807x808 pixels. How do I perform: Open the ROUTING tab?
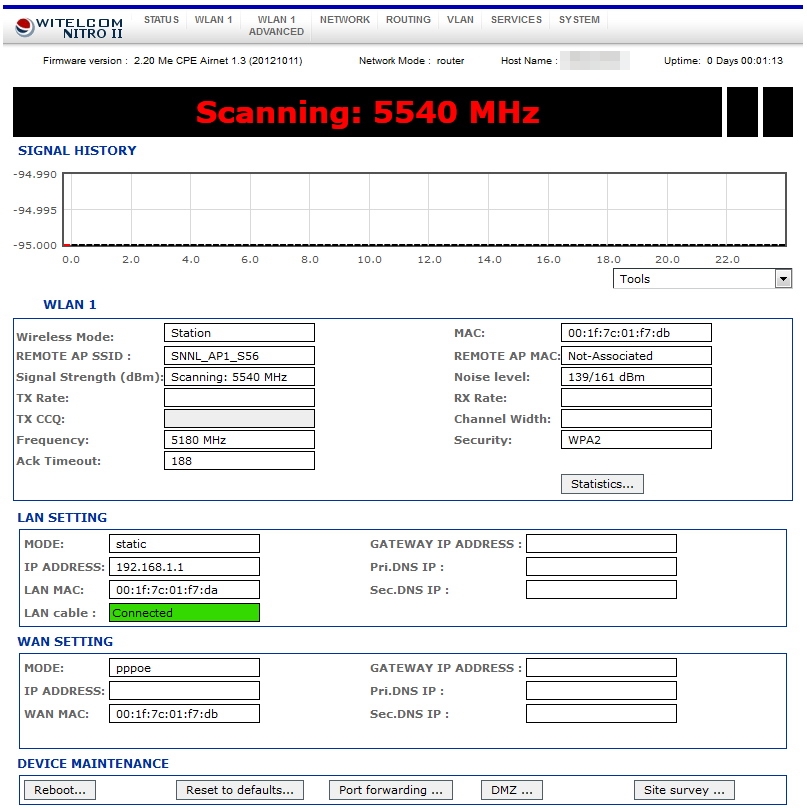pyautogui.click(x=408, y=20)
